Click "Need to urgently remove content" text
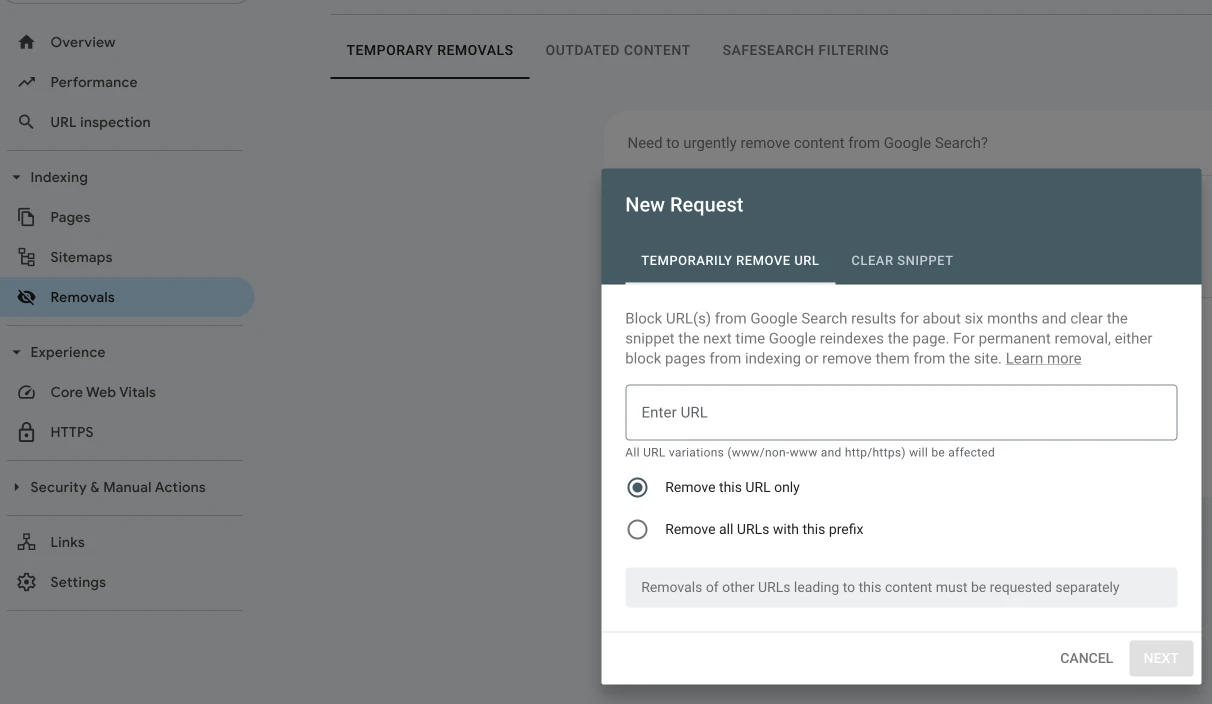The width and height of the screenshot is (1212, 704). point(807,143)
